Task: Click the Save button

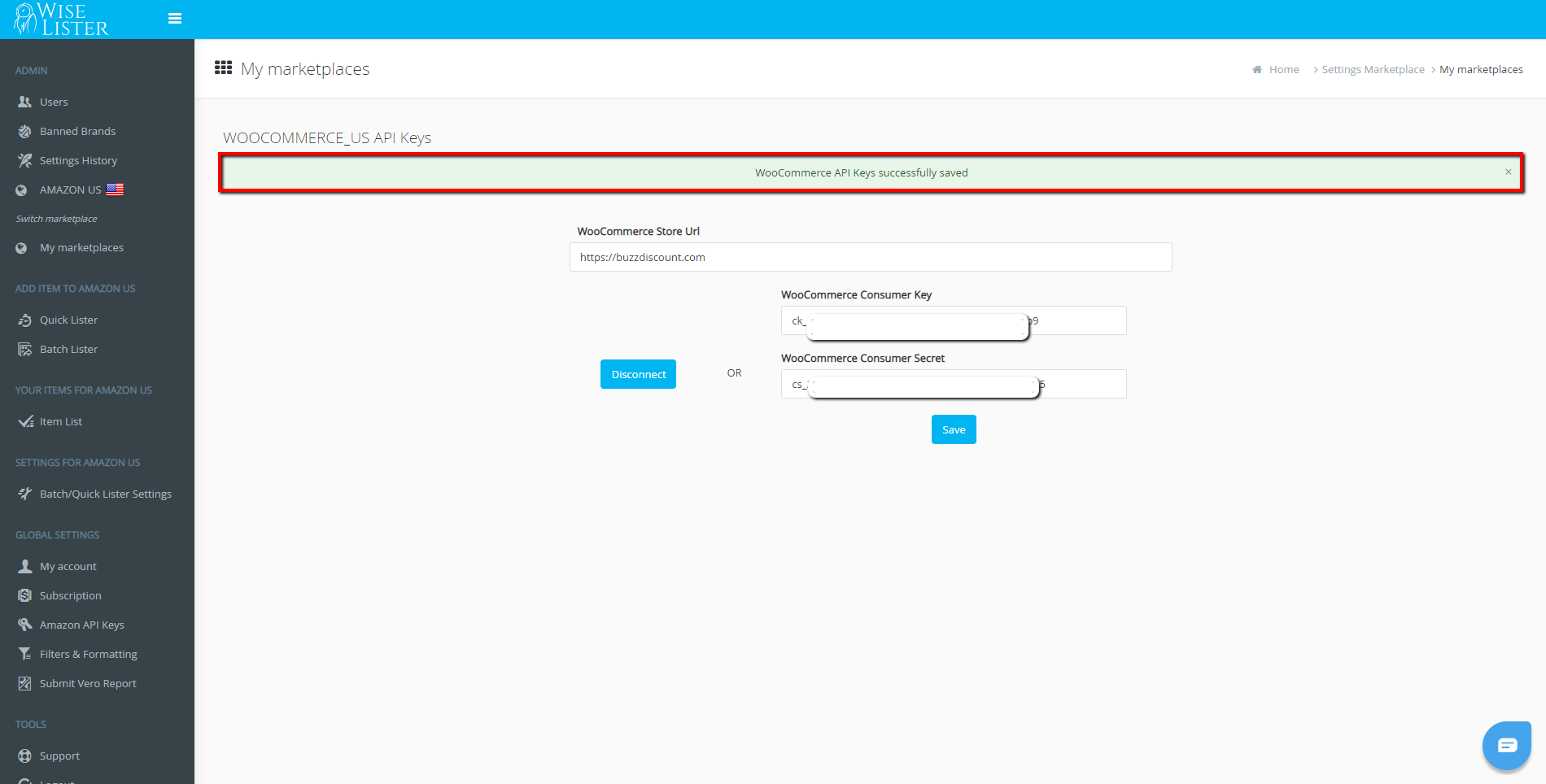Action: coord(954,429)
